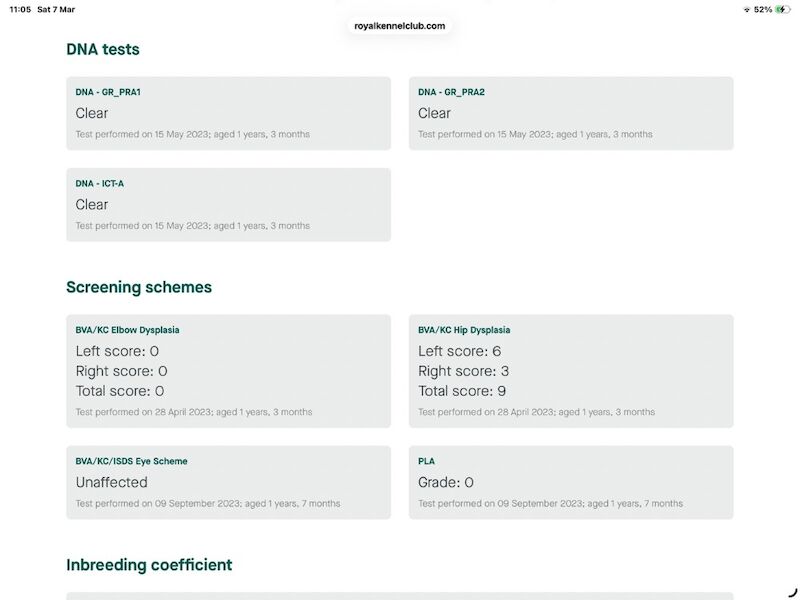Tap the Sat 7 Mar date
This screenshot has width=800, height=600.
tap(56, 9)
